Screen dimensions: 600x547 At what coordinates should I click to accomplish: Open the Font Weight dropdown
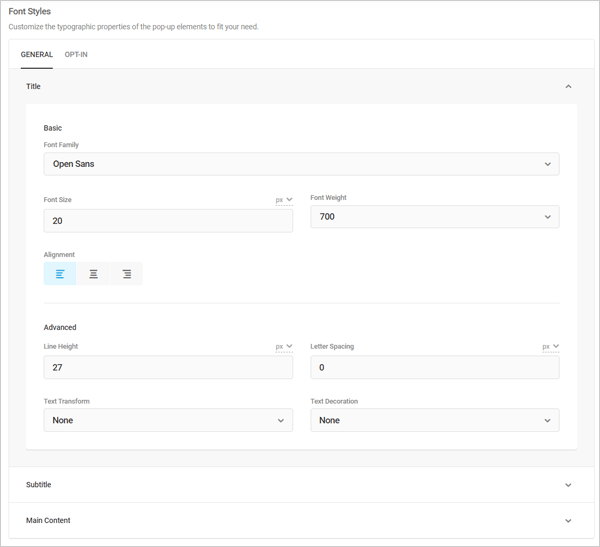click(x=434, y=217)
